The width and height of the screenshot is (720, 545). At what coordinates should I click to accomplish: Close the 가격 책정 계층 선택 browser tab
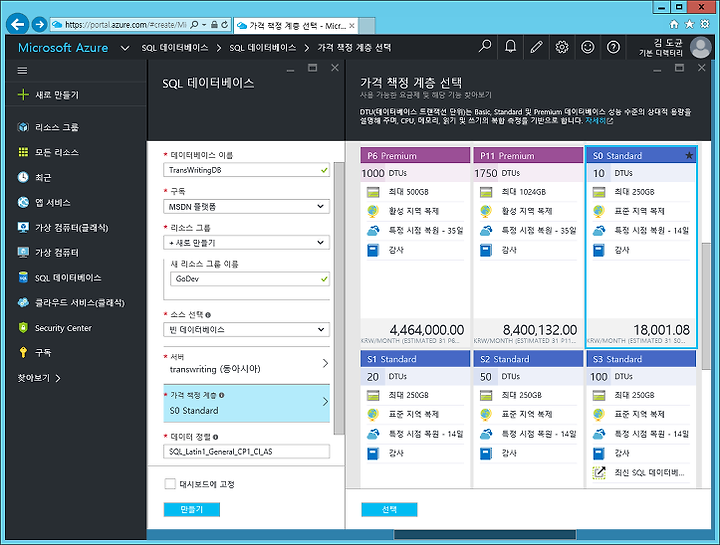(x=352, y=26)
